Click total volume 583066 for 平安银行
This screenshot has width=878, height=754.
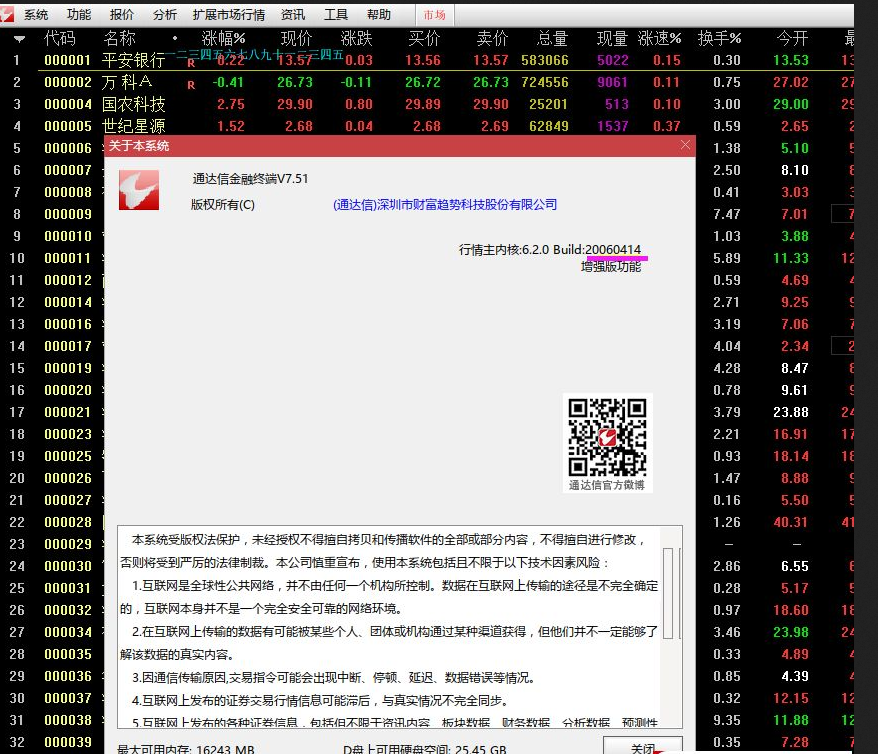545,60
